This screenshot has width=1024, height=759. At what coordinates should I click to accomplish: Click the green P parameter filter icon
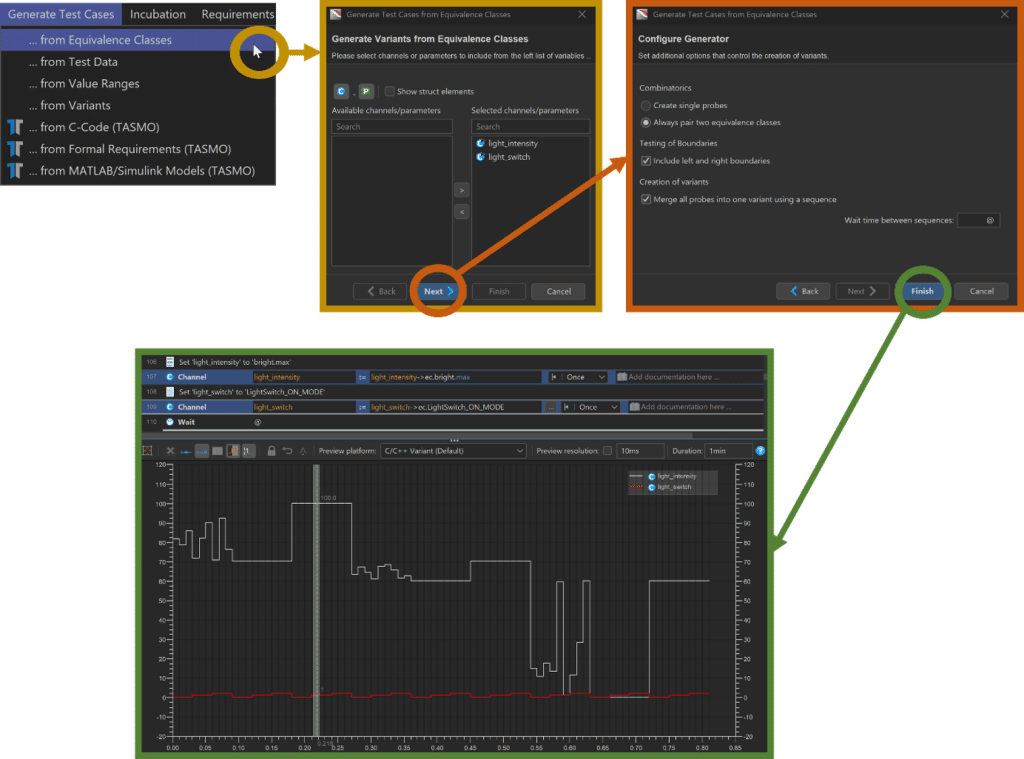pos(366,91)
